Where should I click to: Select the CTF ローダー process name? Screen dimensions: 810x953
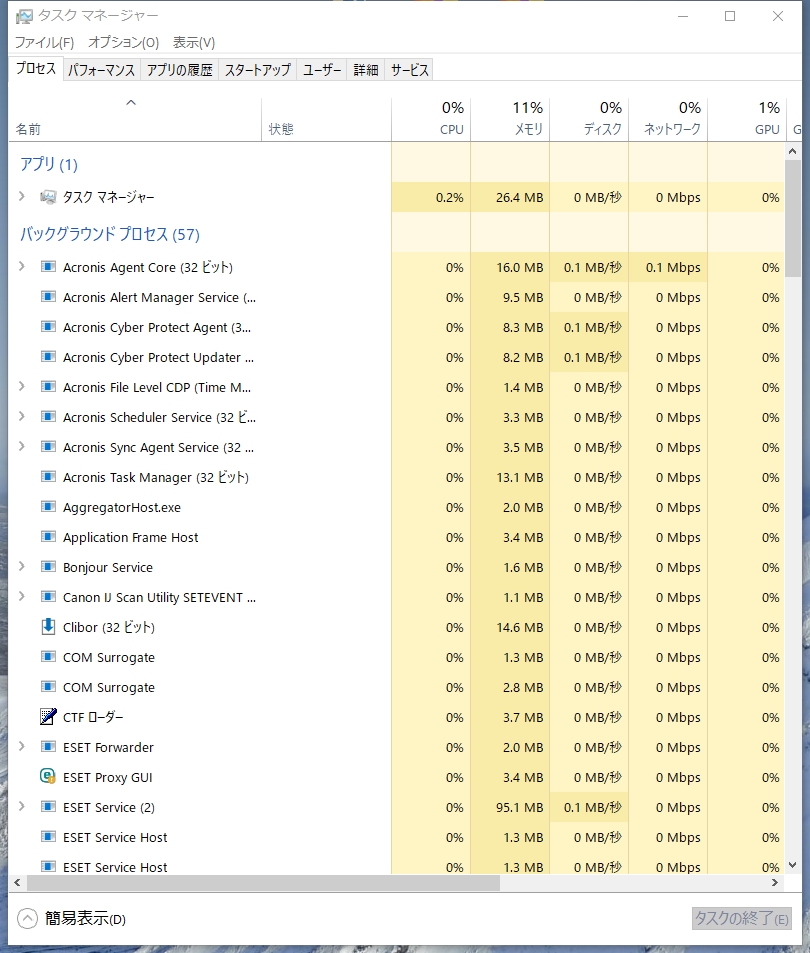tap(93, 717)
